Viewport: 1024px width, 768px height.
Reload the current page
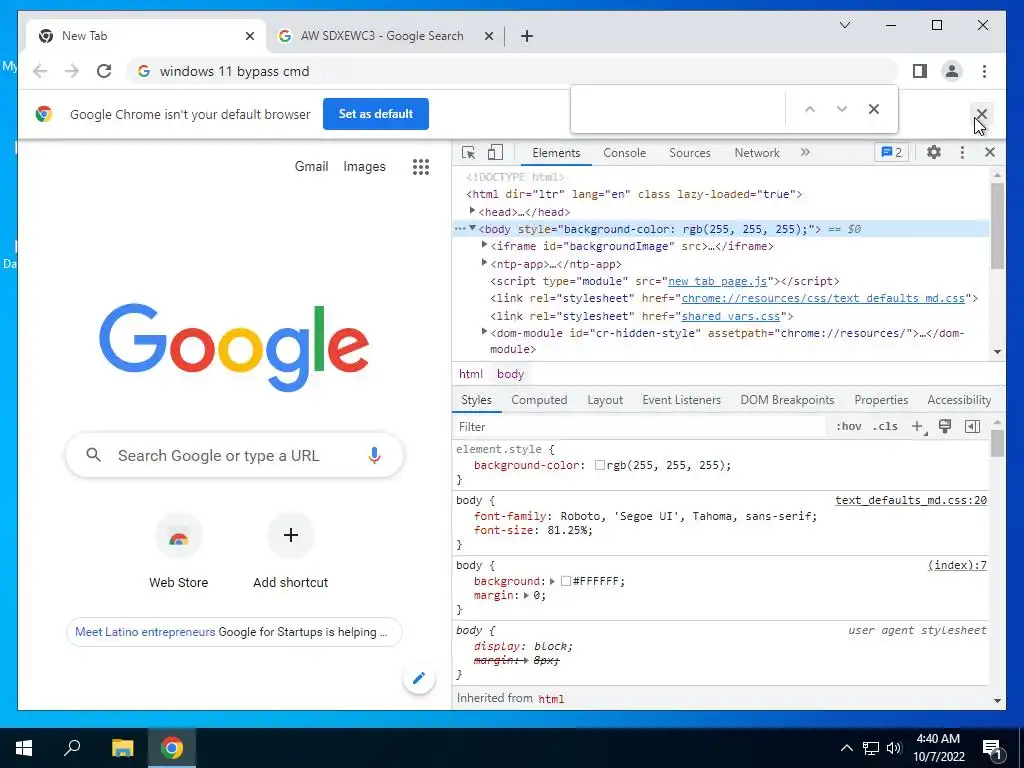pos(104,71)
